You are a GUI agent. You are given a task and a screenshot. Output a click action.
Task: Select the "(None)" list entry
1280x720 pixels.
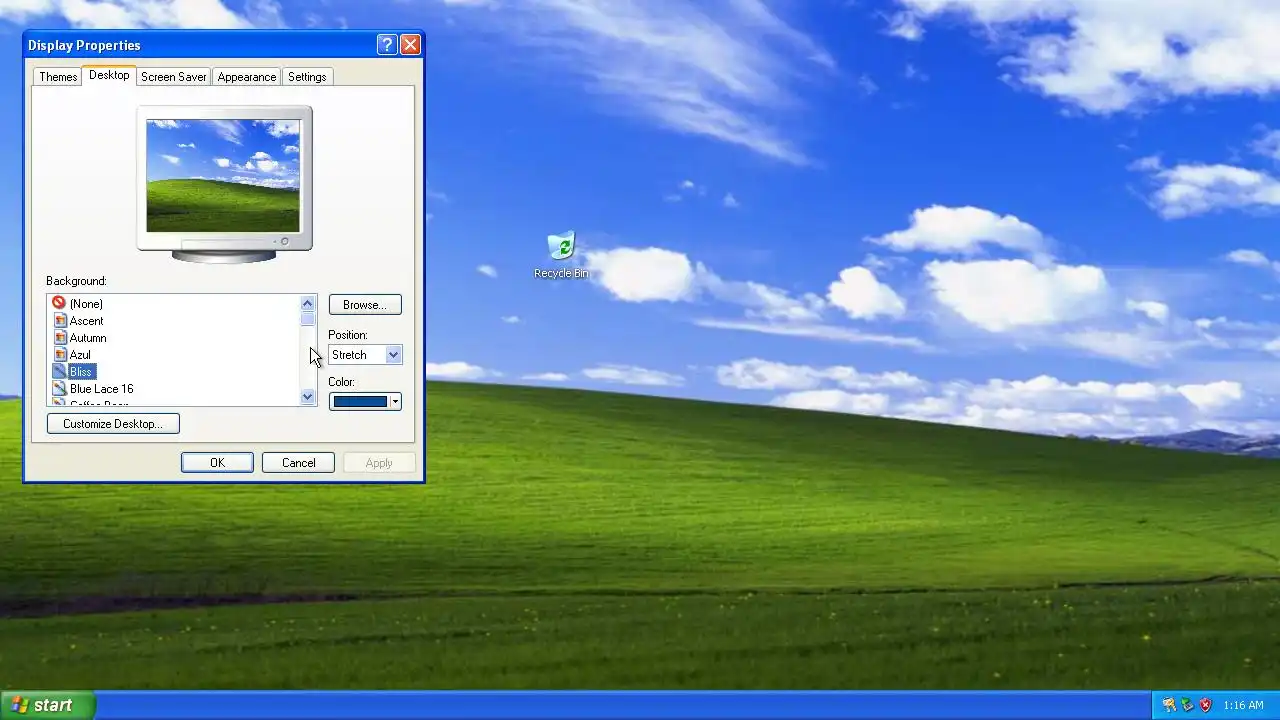tap(86, 304)
